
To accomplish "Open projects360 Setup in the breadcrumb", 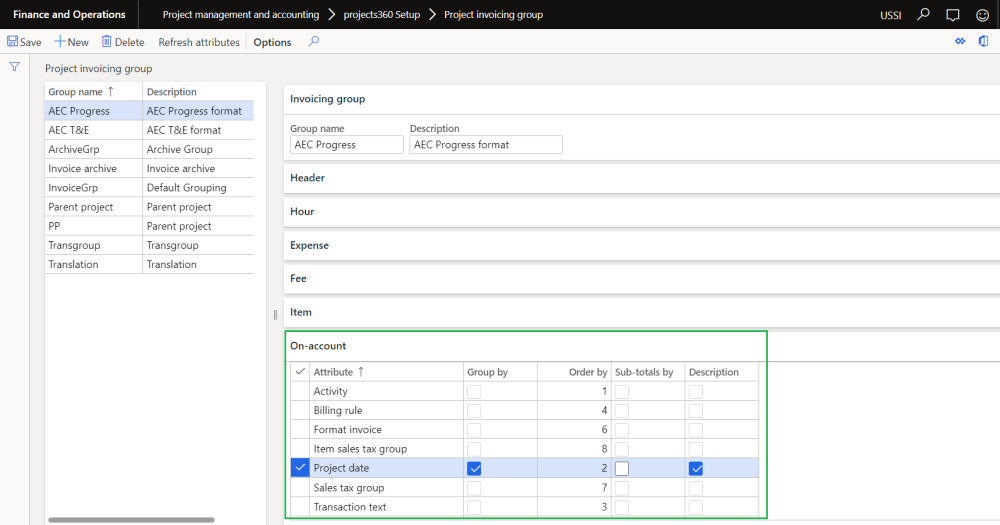I will click(x=381, y=15).
